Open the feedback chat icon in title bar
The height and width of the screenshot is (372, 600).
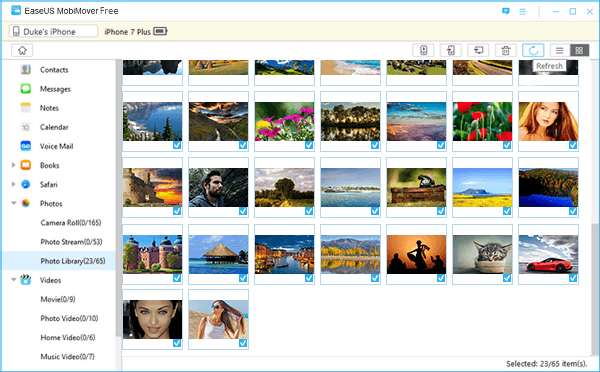point(506,11)
